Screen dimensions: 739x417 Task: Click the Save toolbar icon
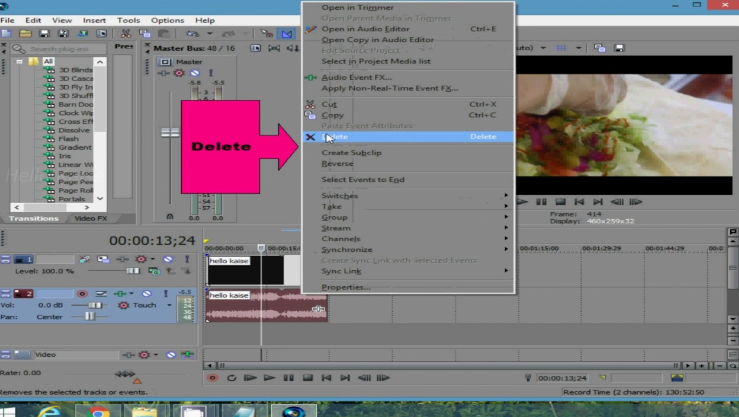[44, 33]
